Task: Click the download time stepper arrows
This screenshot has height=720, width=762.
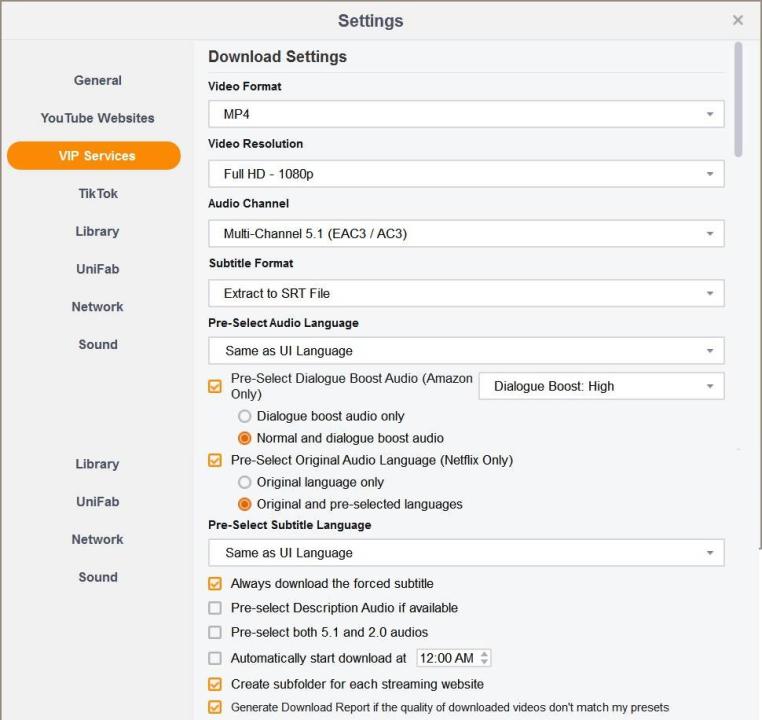Action: (485, 658)
